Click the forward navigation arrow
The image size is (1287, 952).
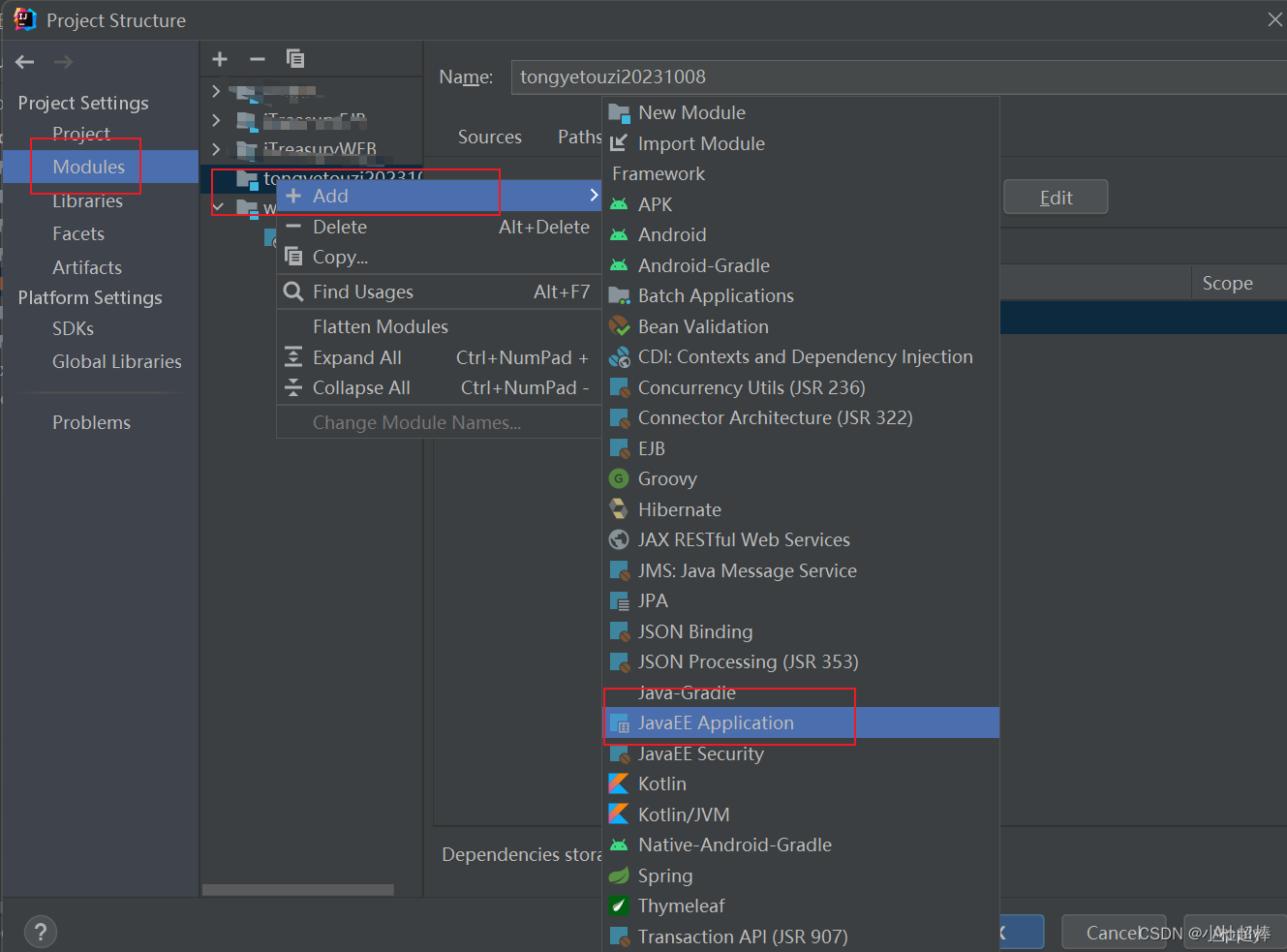click(x=63, y=62)
